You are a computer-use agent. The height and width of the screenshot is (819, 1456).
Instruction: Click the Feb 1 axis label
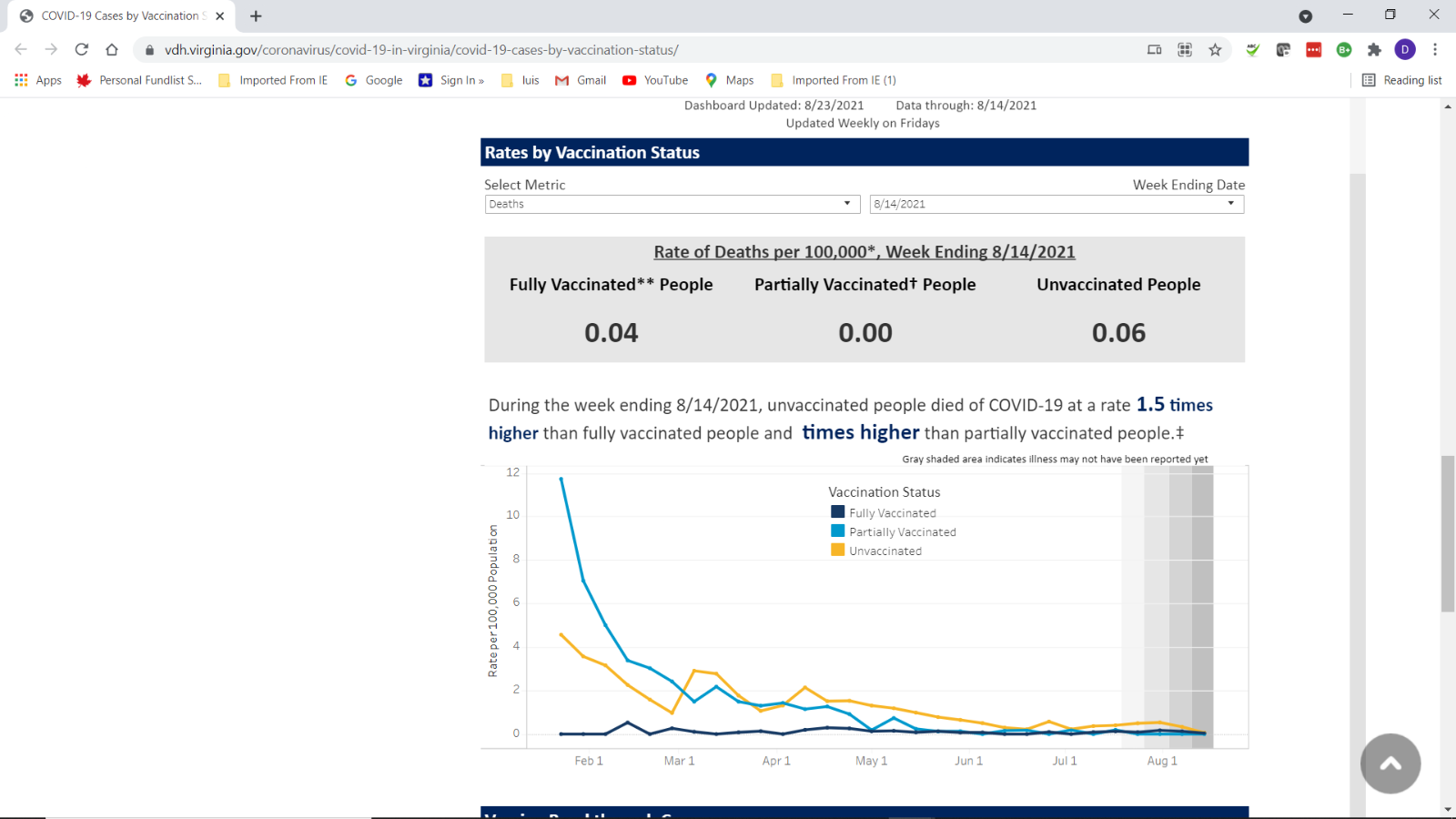[589, 761]
